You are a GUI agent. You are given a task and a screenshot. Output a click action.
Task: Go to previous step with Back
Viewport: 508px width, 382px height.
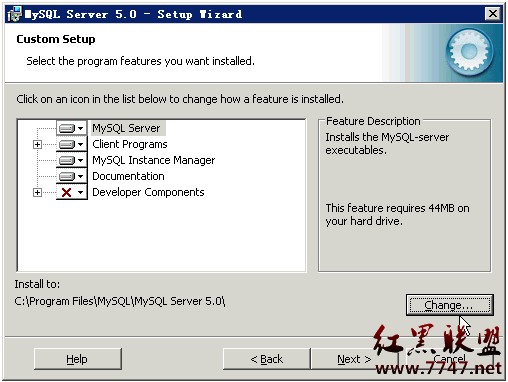pyautogui.click(x=267, y=359)
